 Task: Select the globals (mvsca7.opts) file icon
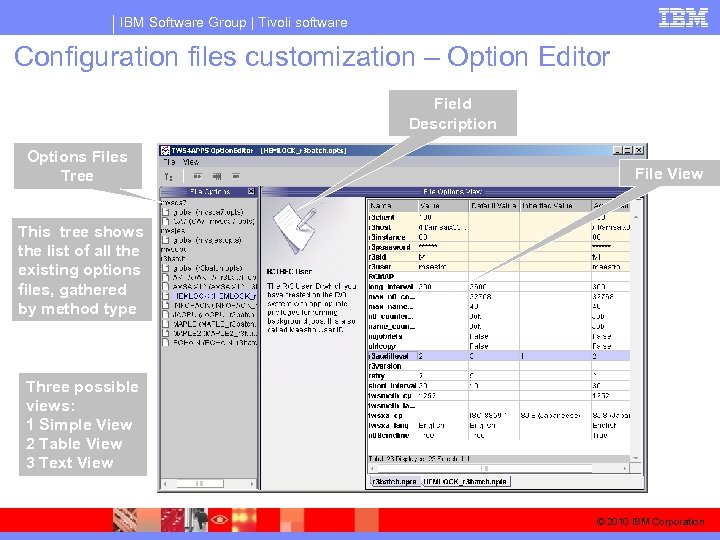(x=166, y=212)
